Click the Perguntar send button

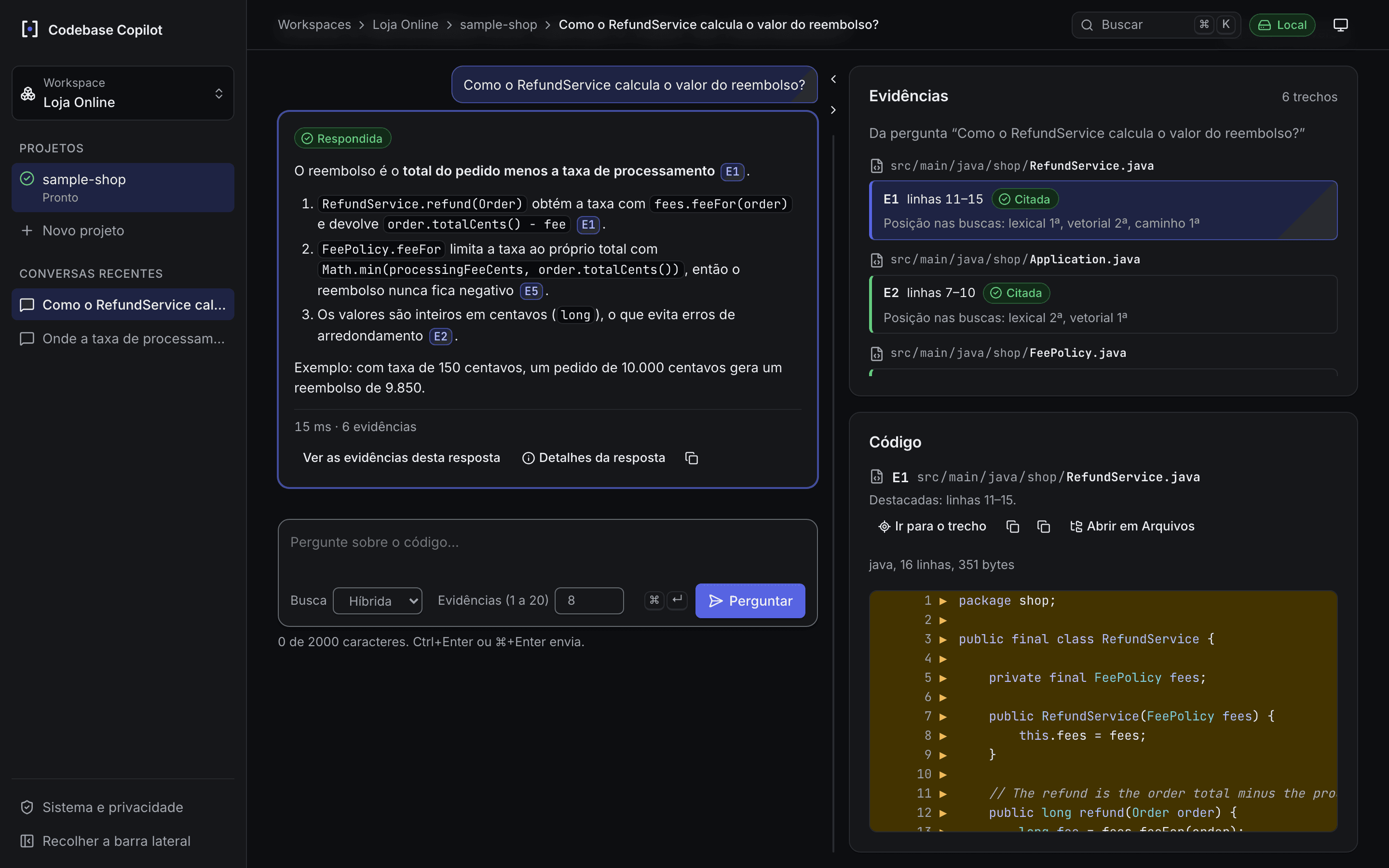click(750, 600)
